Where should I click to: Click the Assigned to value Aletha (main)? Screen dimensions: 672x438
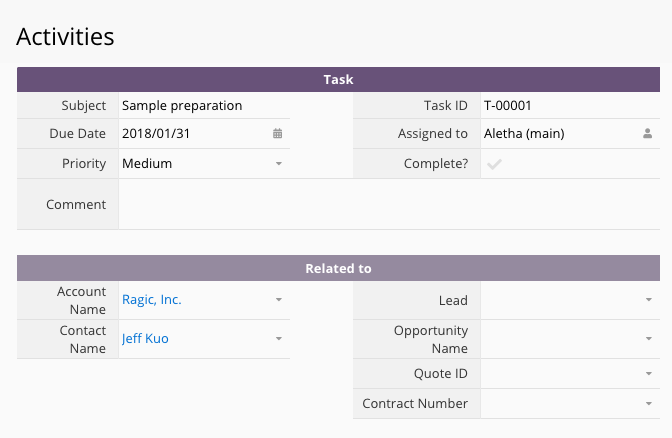pyautogui.click(x=524, y=133)
